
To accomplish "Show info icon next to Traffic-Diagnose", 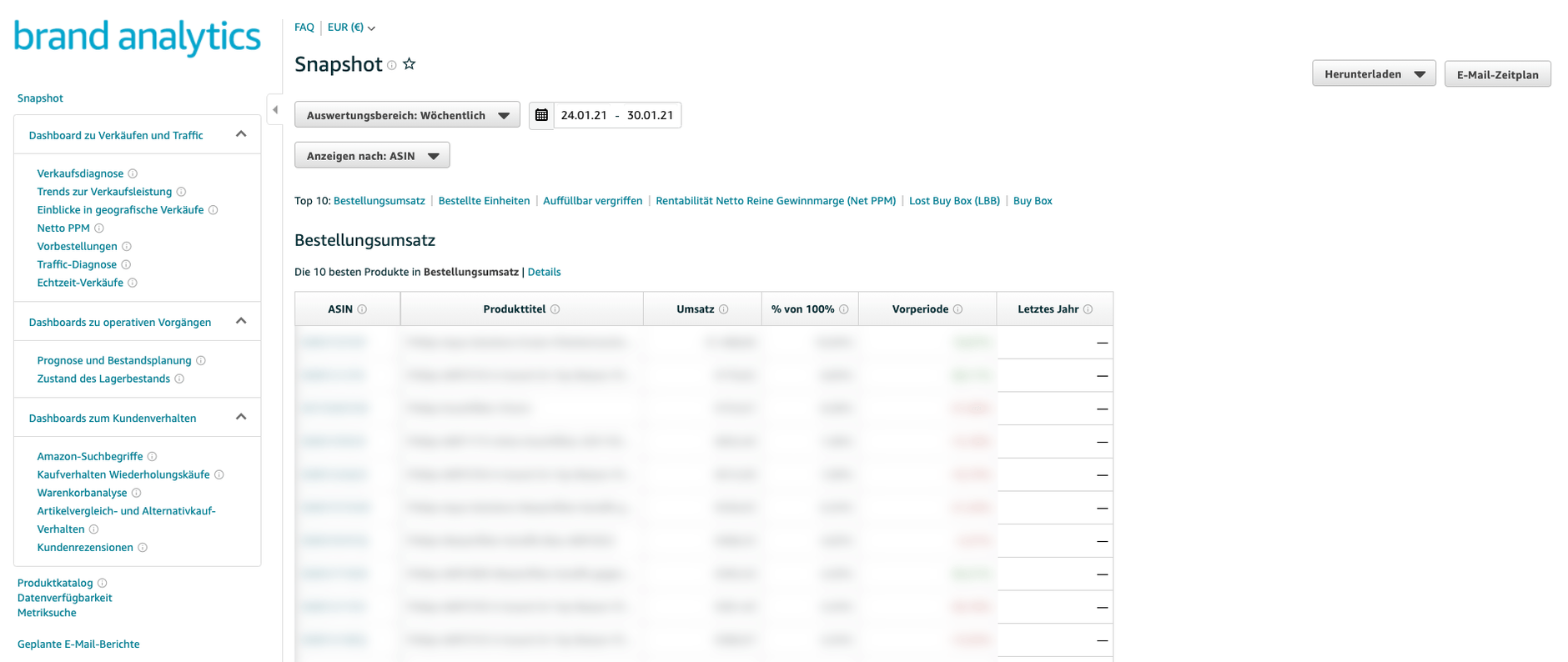I will (126, 264).
